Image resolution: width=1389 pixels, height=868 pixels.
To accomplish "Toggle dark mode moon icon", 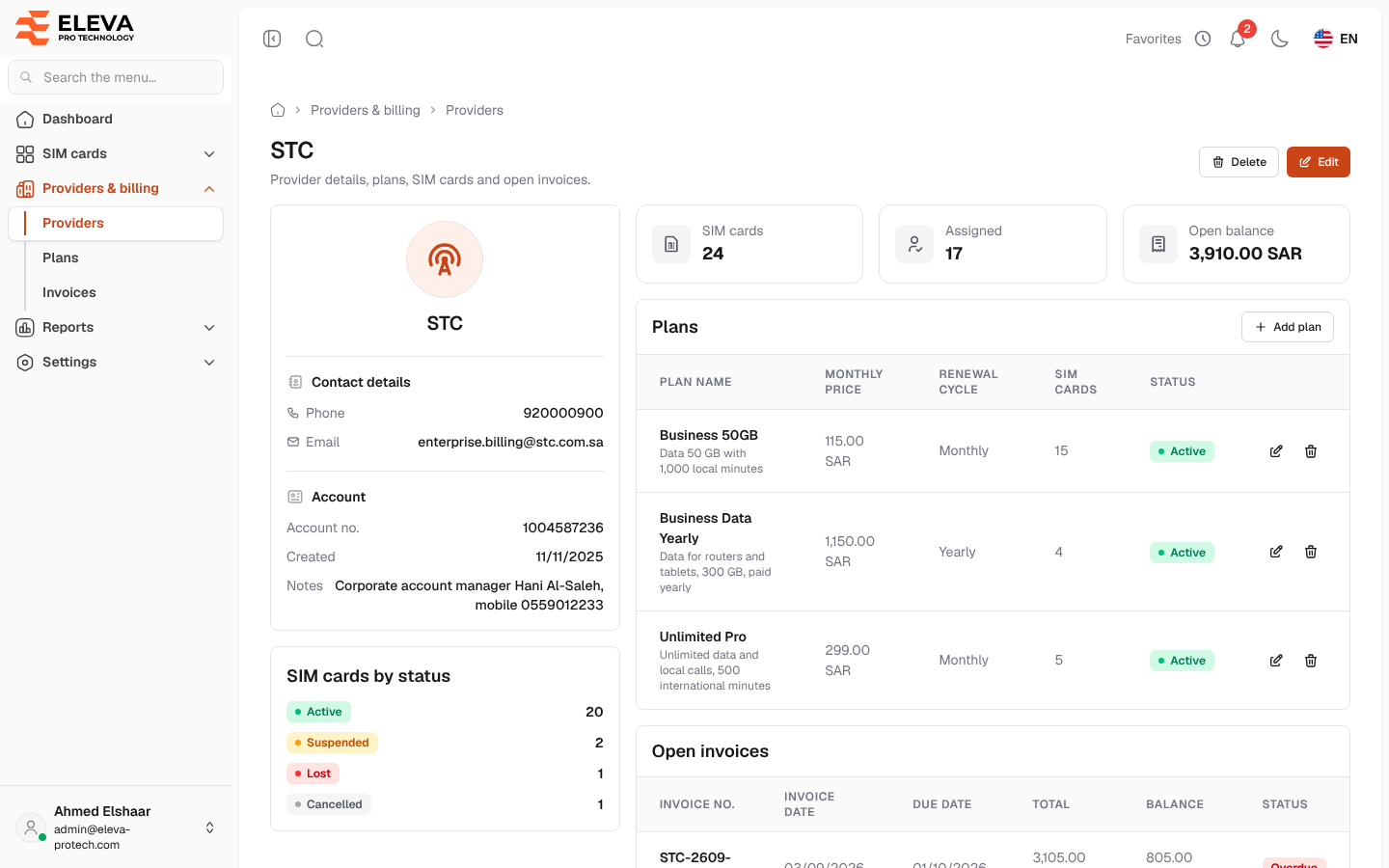I will (1280, 39).
